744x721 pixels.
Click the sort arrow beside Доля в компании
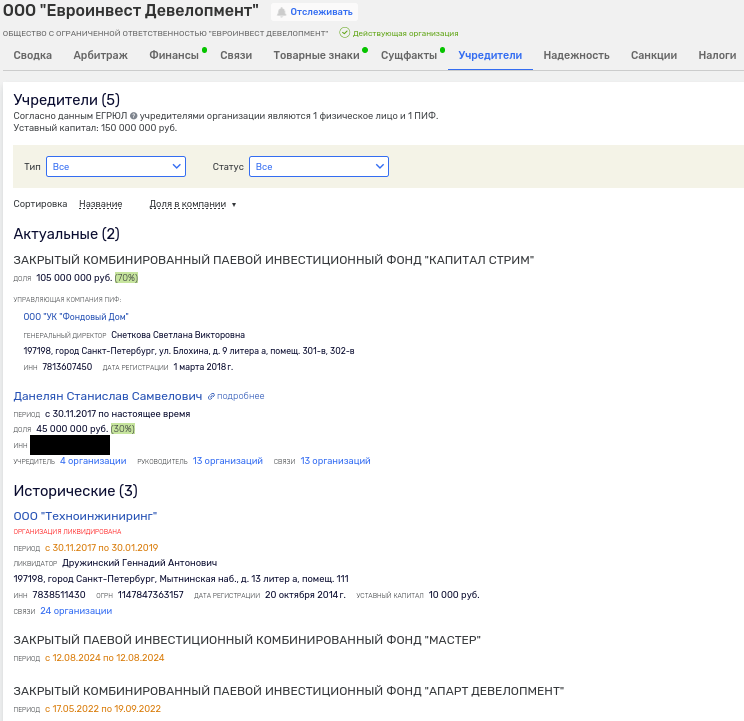click(234, 205)
